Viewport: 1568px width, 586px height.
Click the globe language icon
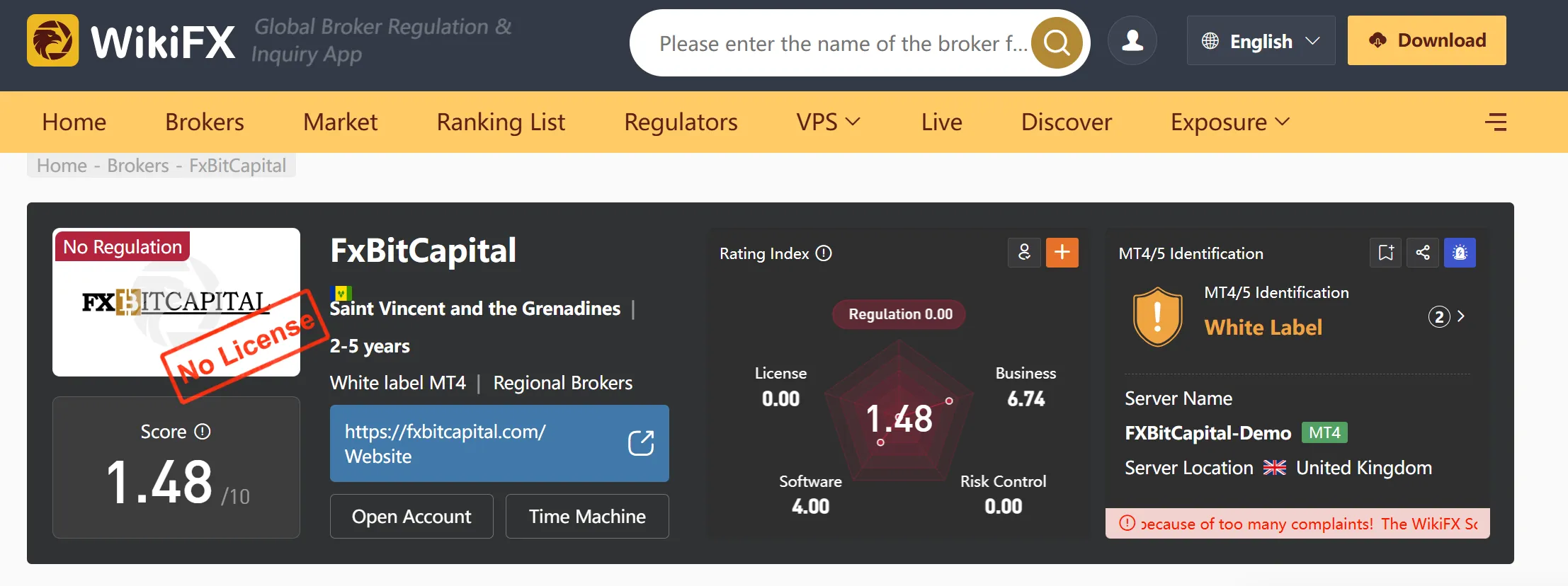coord(1210,41)
